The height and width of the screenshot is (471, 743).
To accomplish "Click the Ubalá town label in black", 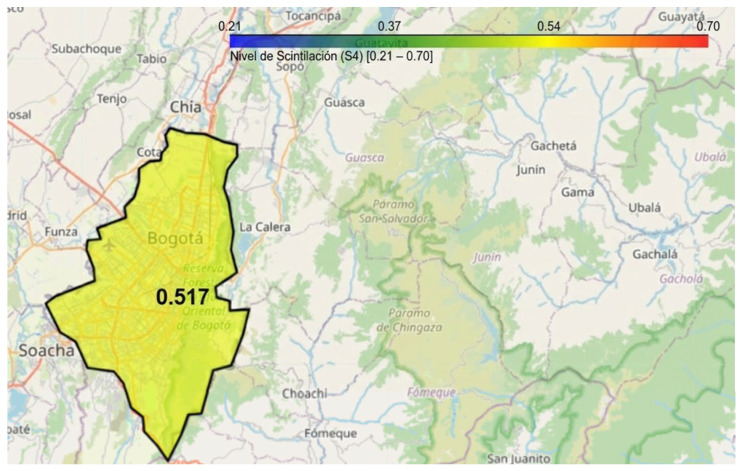I will 644,208.
